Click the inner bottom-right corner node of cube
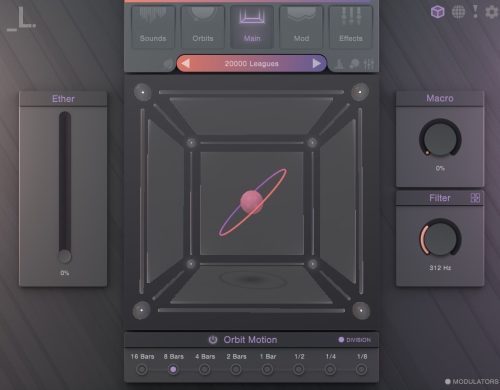The height and width of the screenshot is (390, 500). [312, 264]
